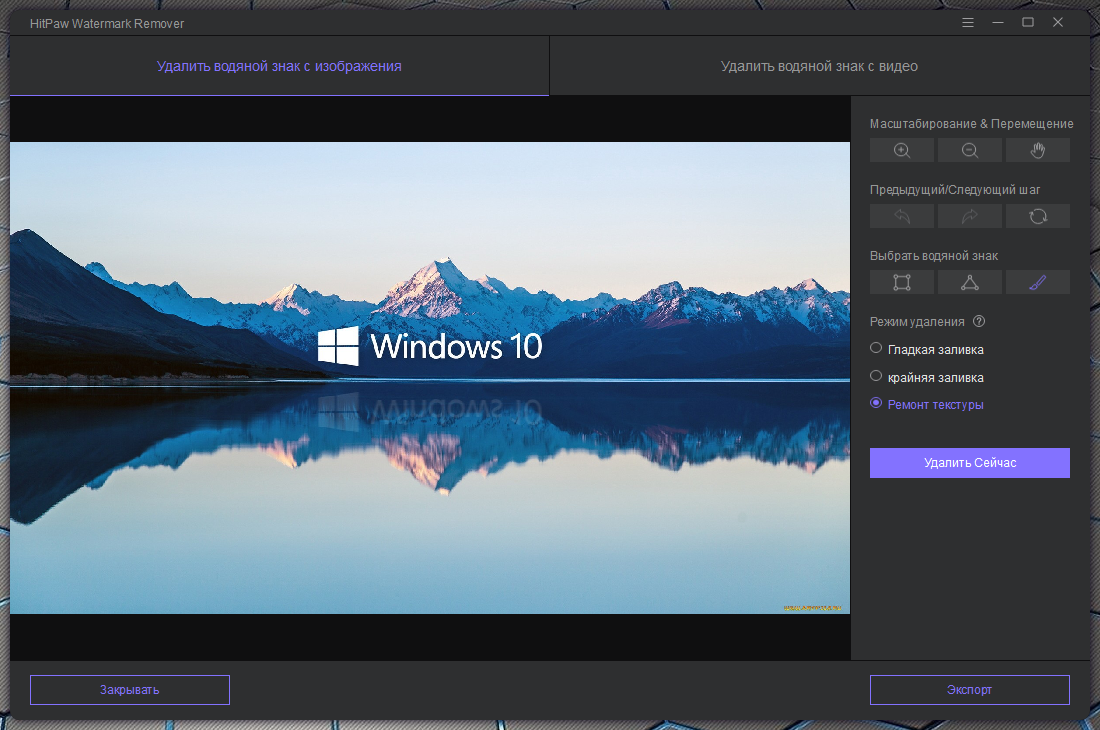Click the Экспорт button
The width and height of the screenshot is (1100, 730).
tap(970, 690)
